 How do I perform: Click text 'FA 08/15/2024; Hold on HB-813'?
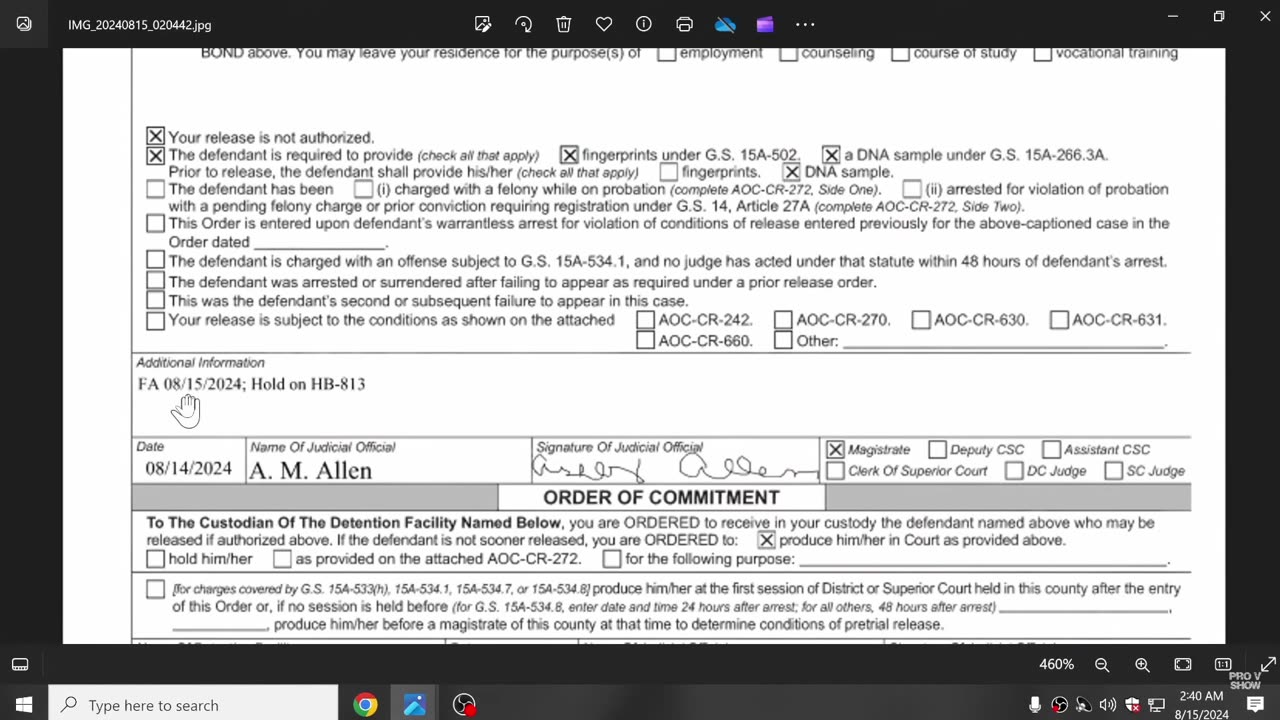252,384
